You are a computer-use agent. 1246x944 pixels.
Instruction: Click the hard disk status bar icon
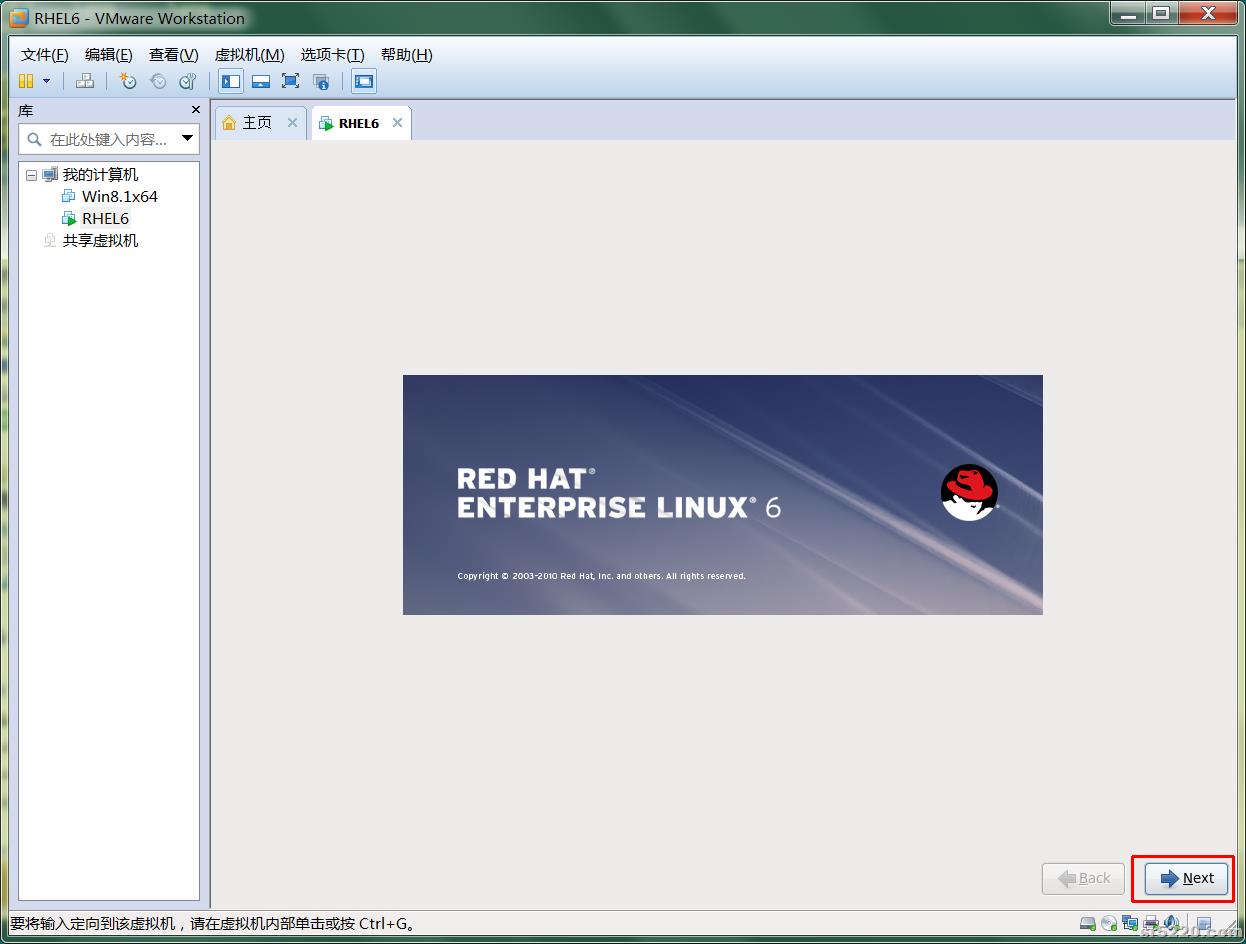click(x=1088, y=923)
